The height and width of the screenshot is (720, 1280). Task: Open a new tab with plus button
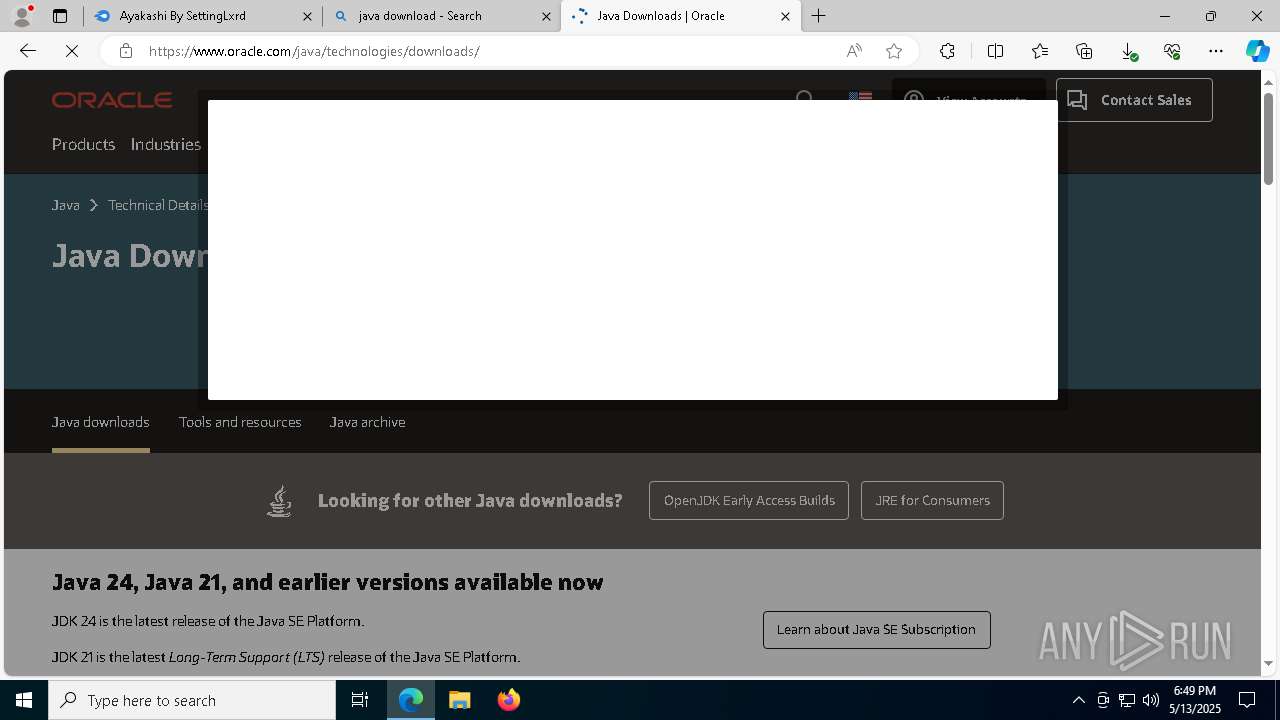click(x=819, y=16)
